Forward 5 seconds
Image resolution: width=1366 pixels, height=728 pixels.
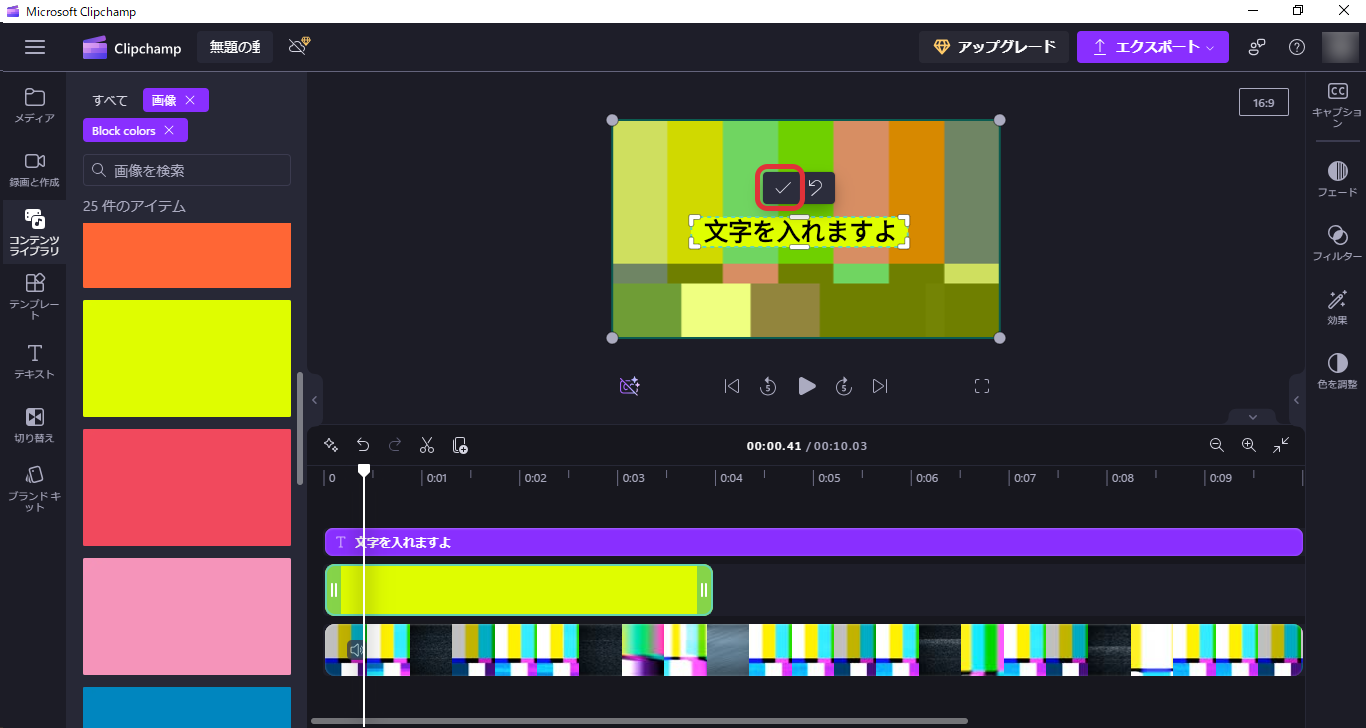point(844,386)
